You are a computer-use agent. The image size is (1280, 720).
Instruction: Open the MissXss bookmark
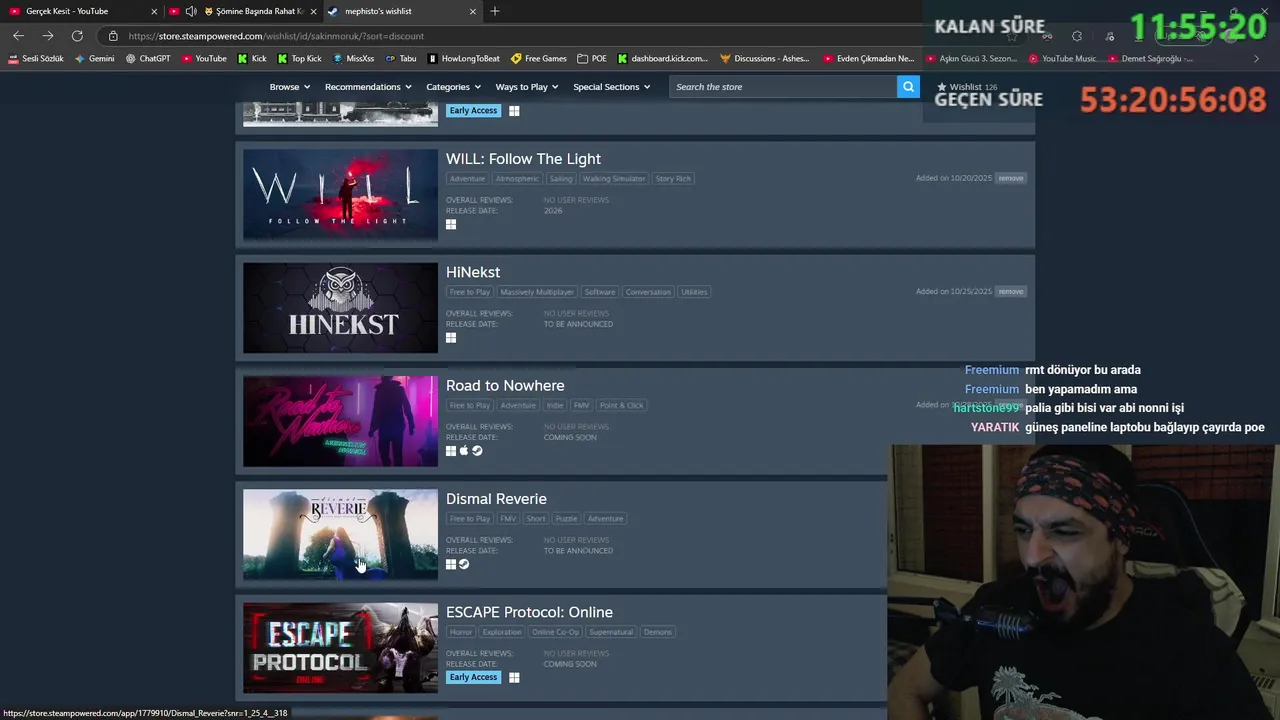[x=354, y=59]
